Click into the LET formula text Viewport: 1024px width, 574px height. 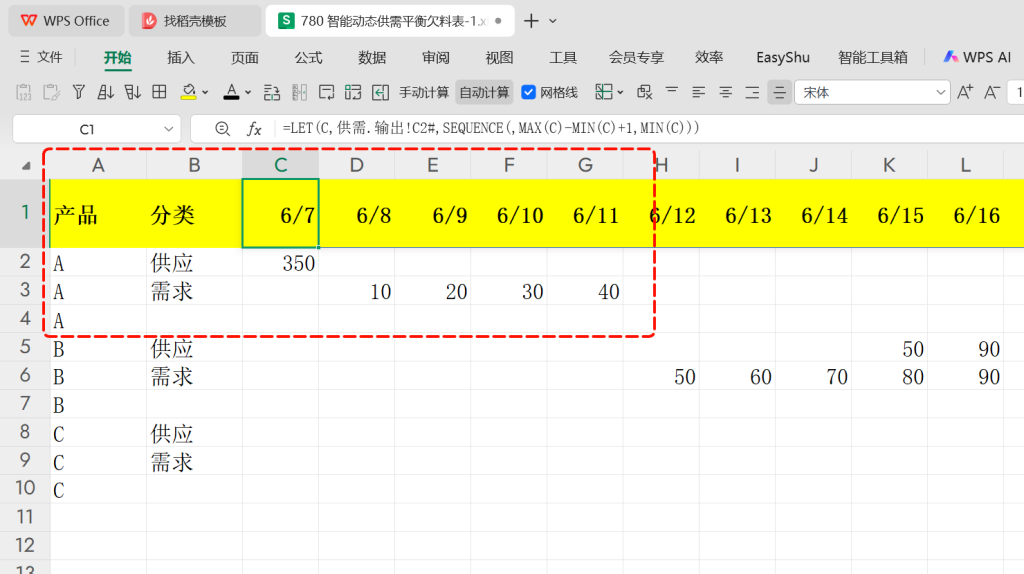click(x=490, y=128)
